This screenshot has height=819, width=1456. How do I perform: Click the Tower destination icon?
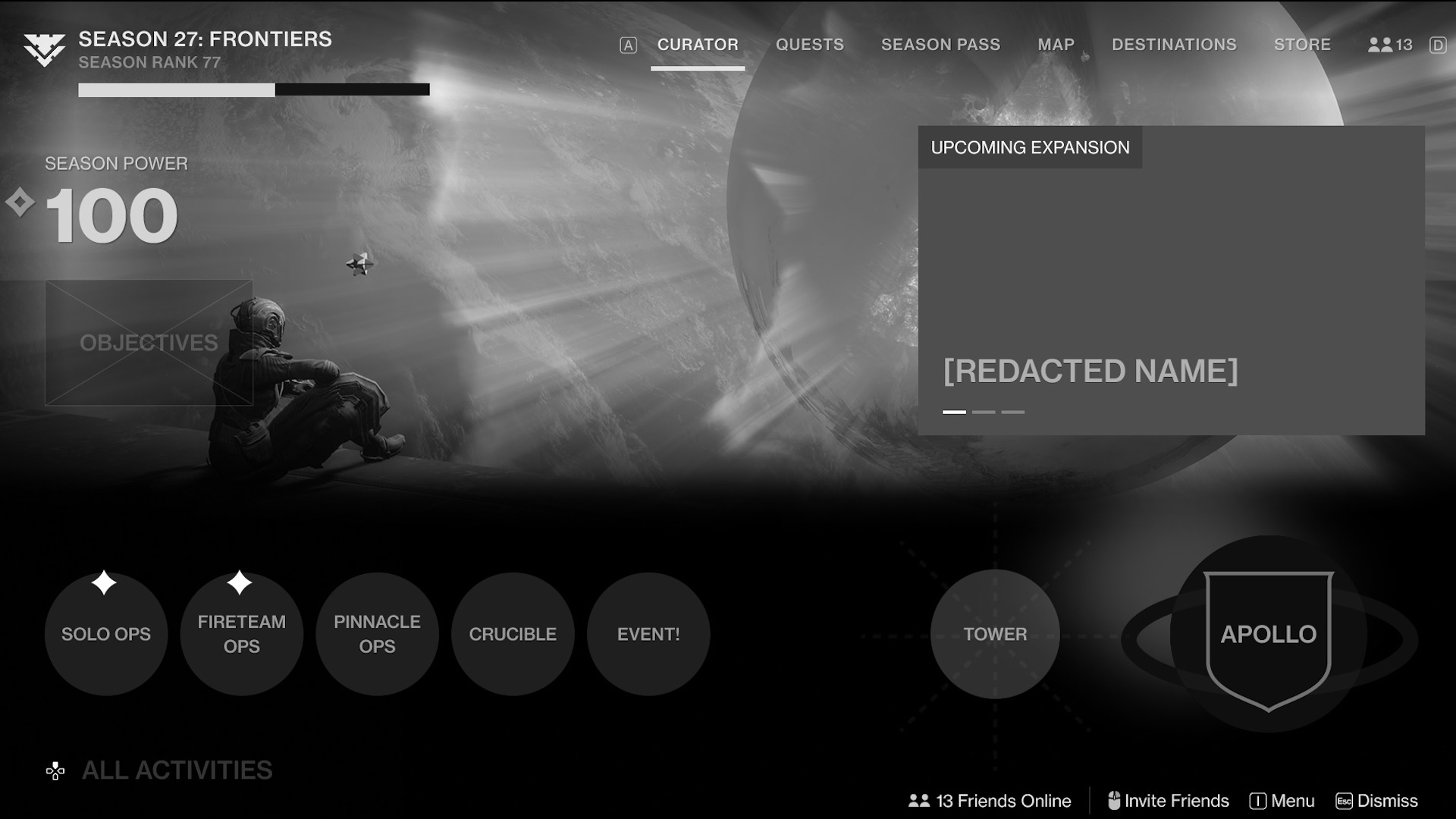[995, 633]
